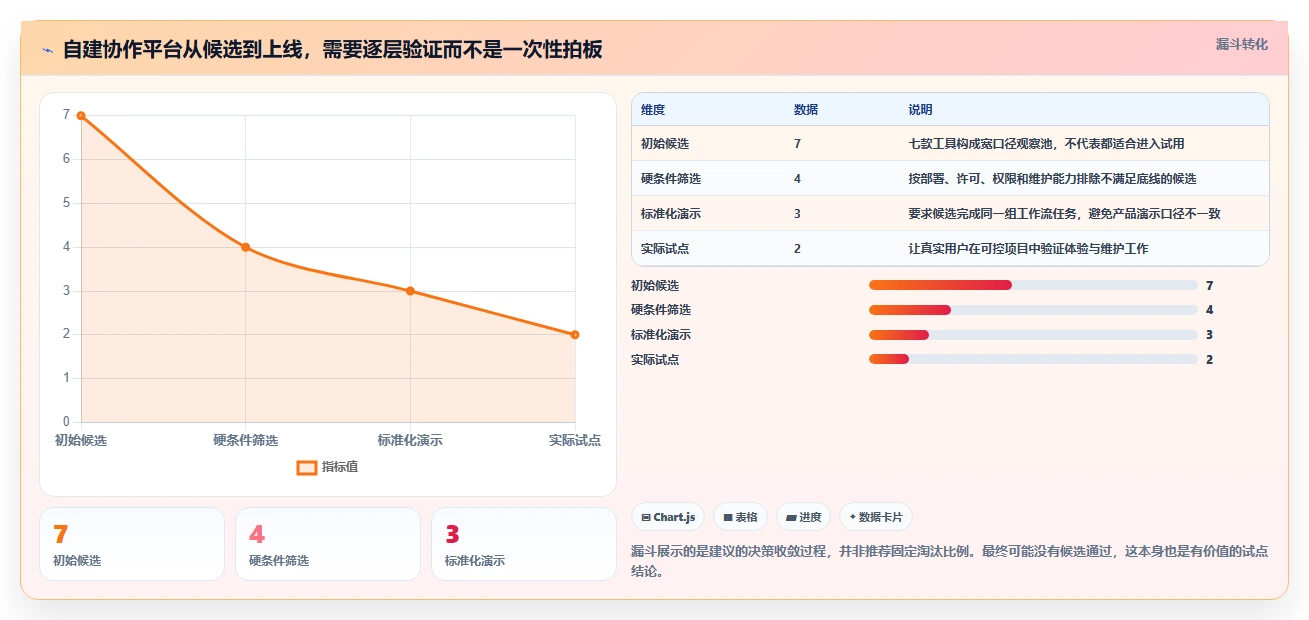Click the 硬条件筛选 x-axis label
Screen dimensions: 1309x620
[245, 440]
